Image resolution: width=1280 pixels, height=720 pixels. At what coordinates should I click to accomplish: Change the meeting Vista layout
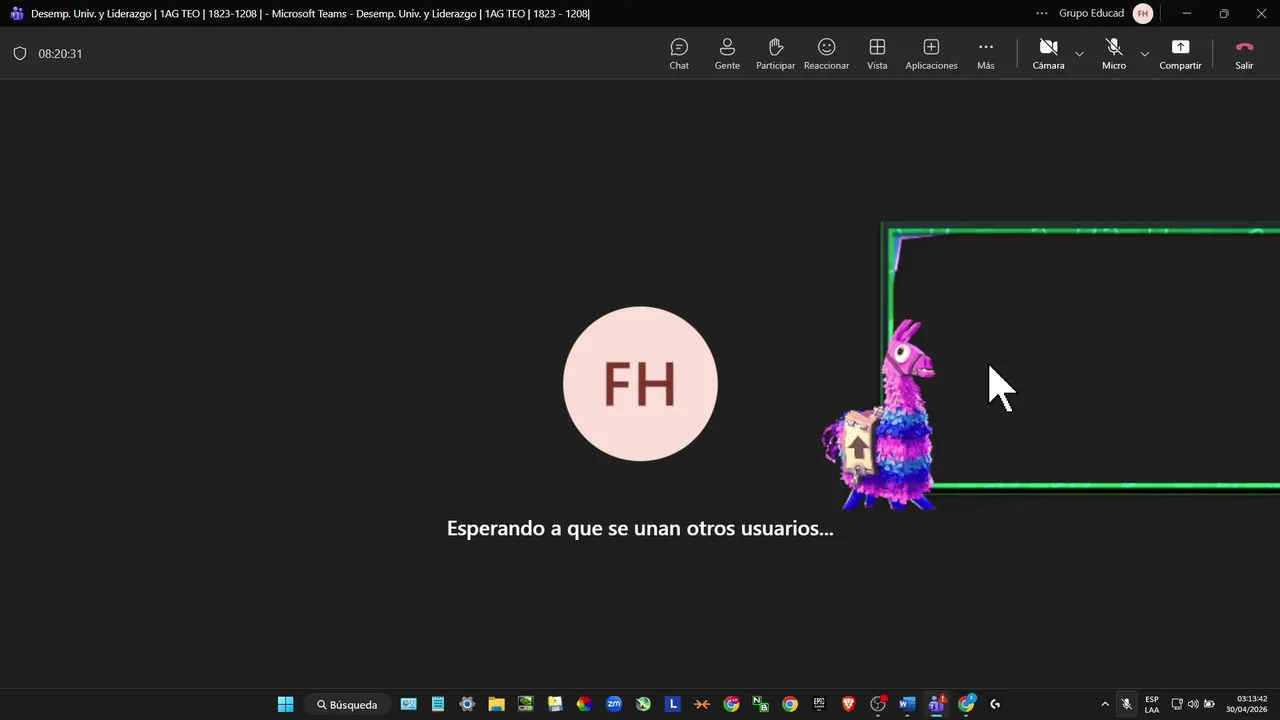point(877,54)
